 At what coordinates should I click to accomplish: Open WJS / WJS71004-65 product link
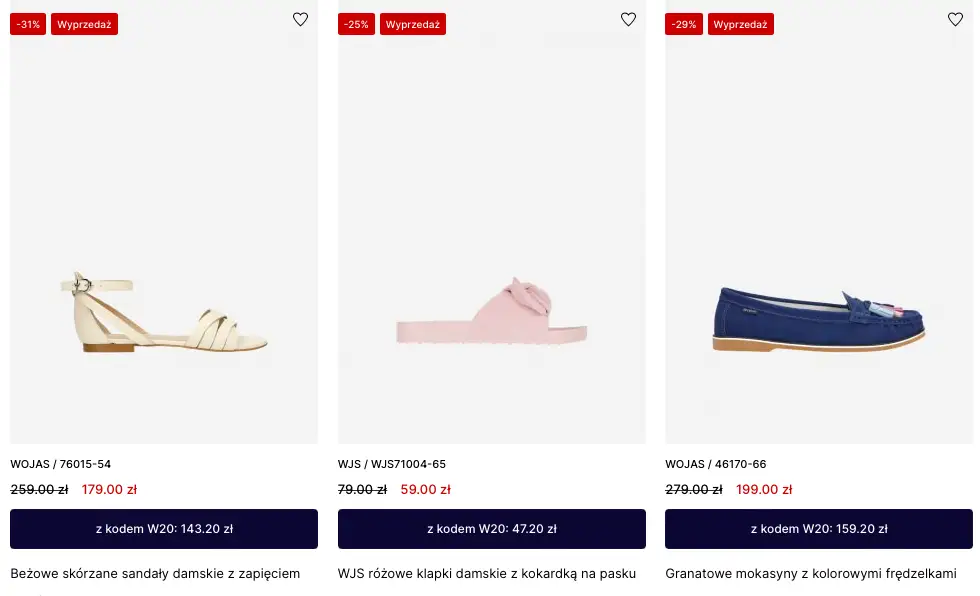(x=392, y=464)
